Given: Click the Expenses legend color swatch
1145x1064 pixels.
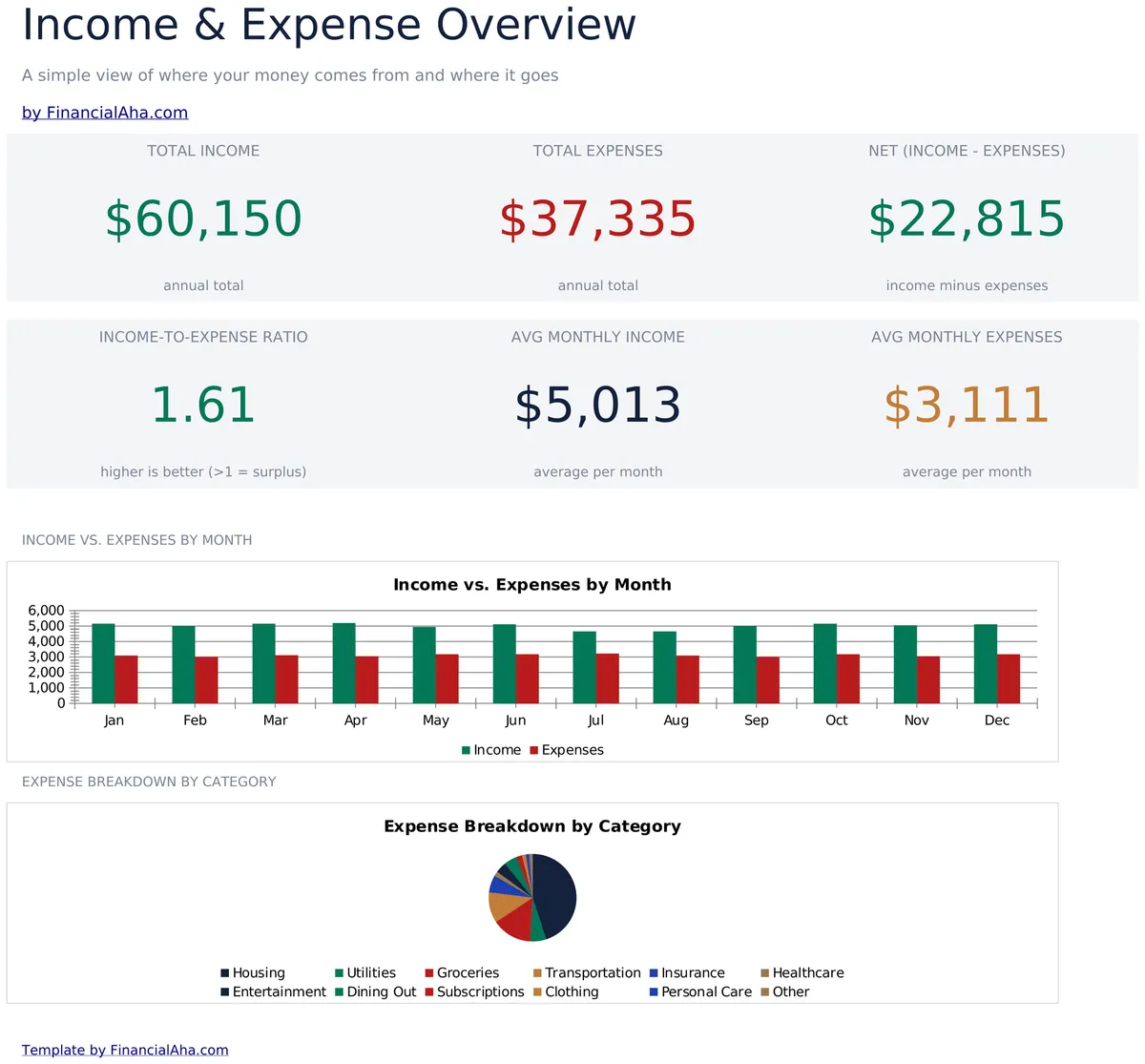Looking at the screenshot, I should pyautogui.click(x=533, y=750).
